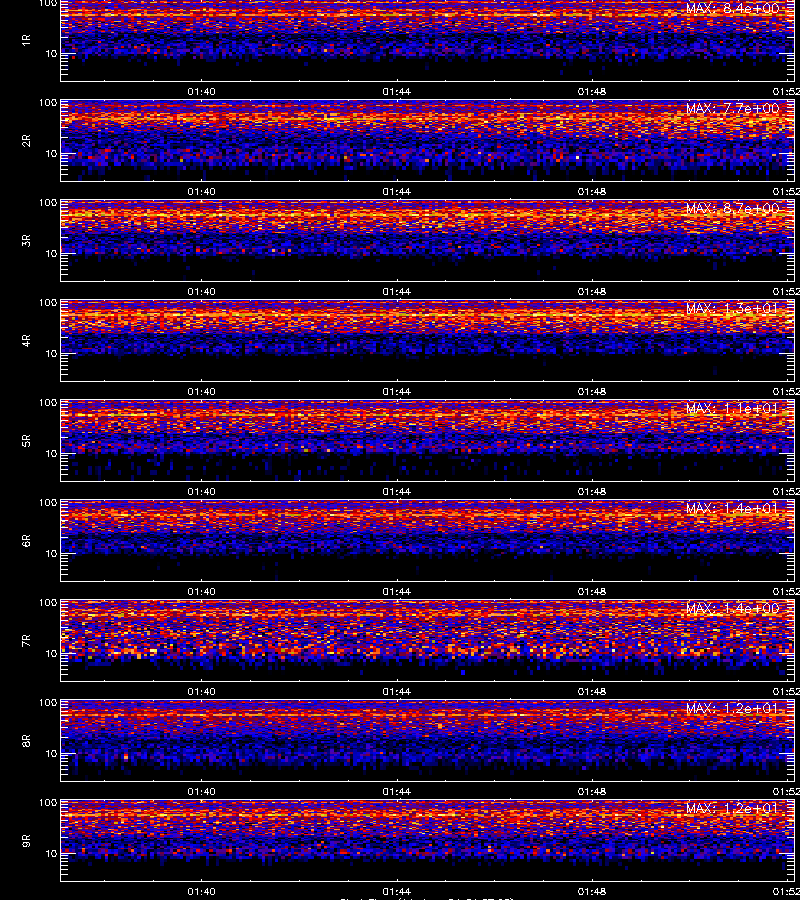Select the MAX: 1.2e+01 annotation in 9R panel
Image resolution: width=800 pixels, height=900 pixels.
[732, 809]
